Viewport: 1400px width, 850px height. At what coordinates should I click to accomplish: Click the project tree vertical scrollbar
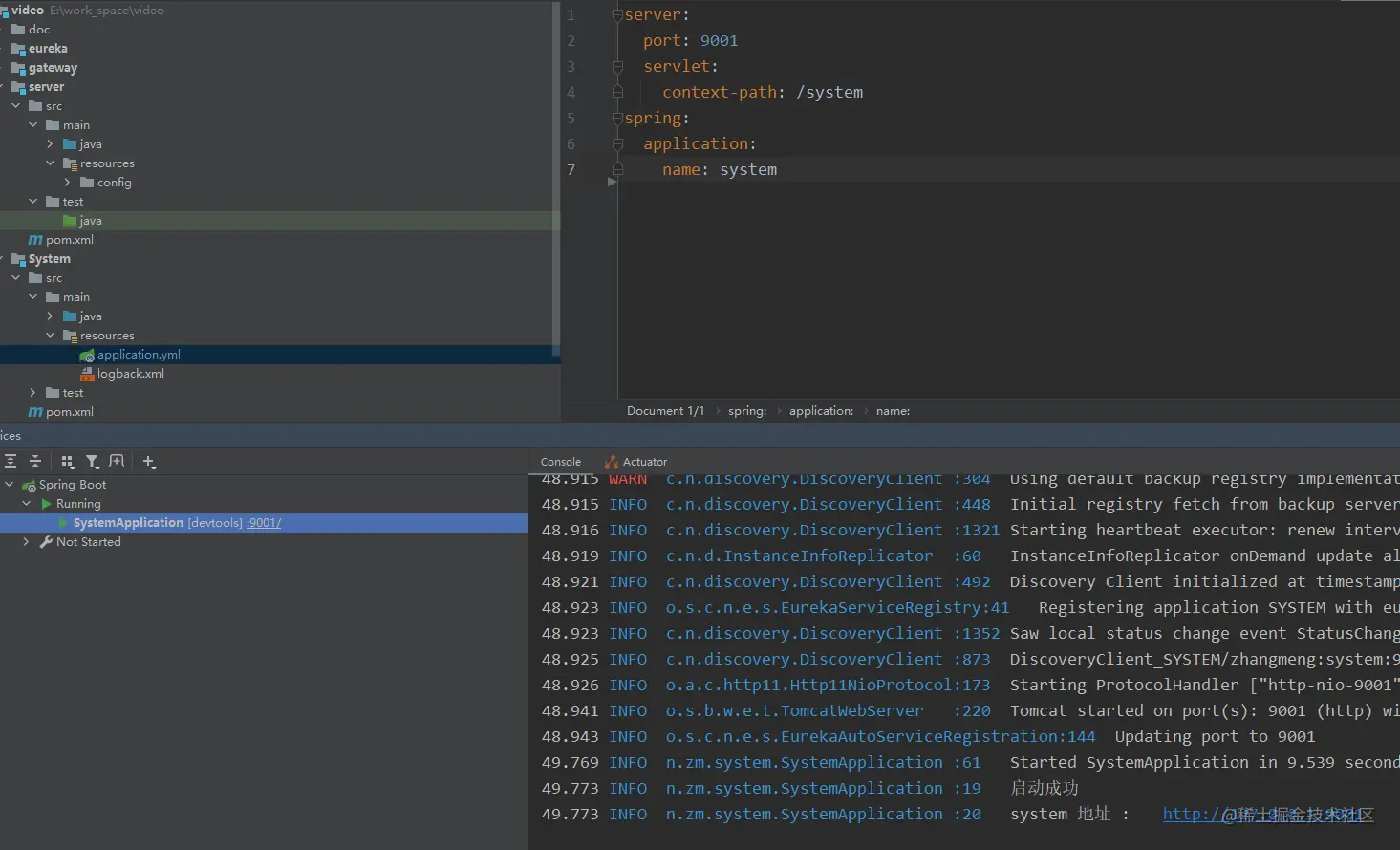tap(556, 177)
